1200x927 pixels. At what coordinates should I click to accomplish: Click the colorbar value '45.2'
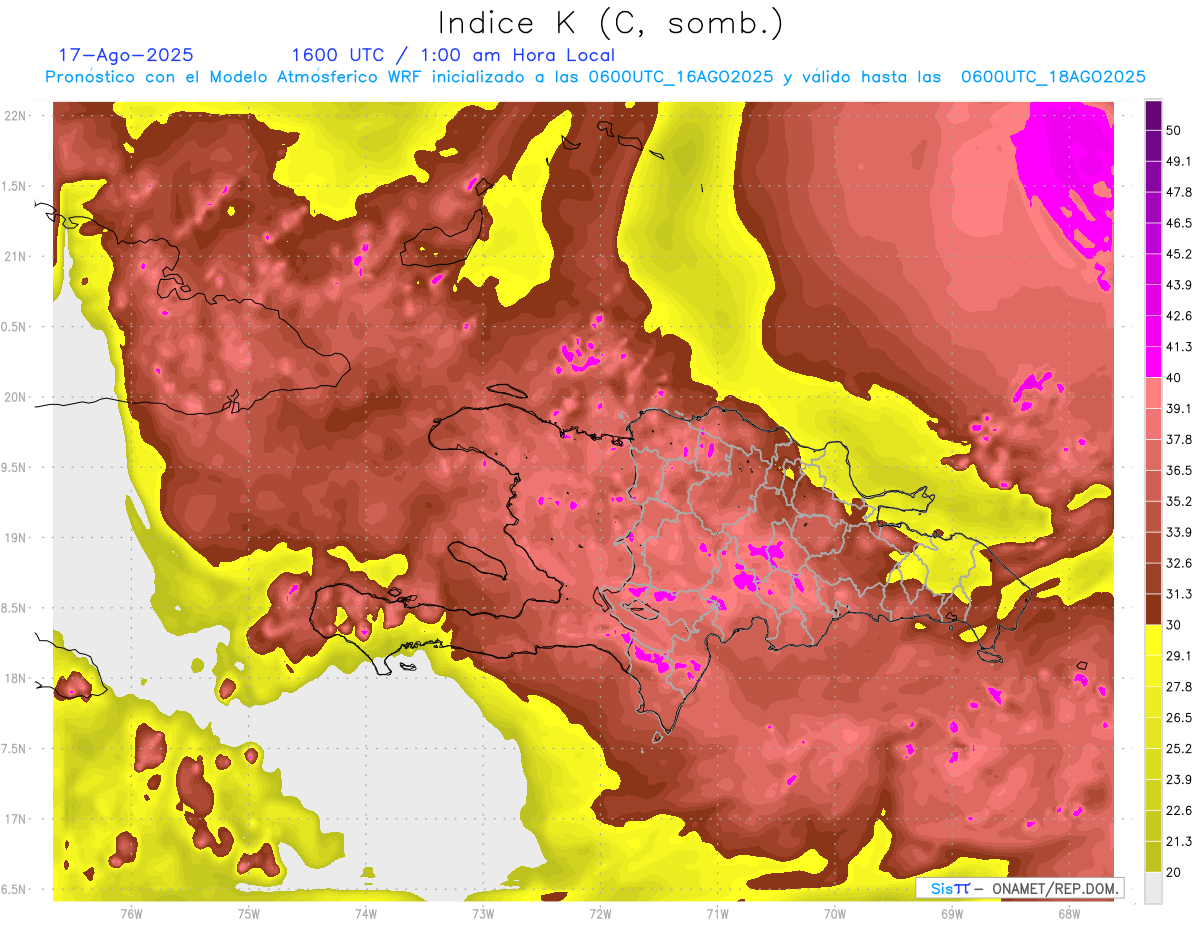click(x=1179, y=254)
